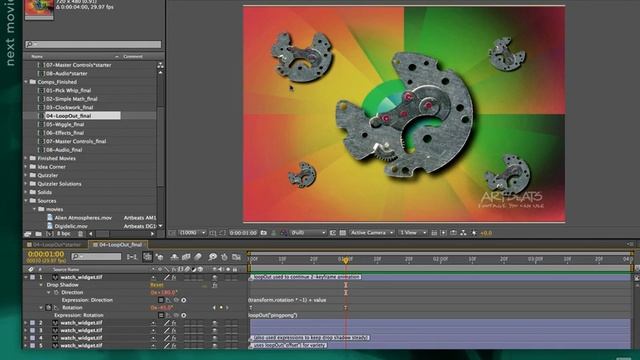The image size is (640, 360).
Task: Toggle effects fx switch on layer 2
Action: [173, 323]
